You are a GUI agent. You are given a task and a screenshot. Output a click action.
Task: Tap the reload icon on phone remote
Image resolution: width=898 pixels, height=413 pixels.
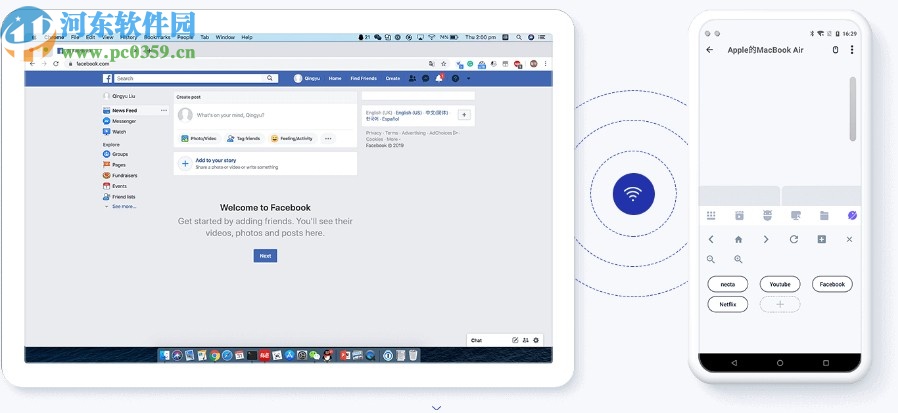[x=794, y=239]
